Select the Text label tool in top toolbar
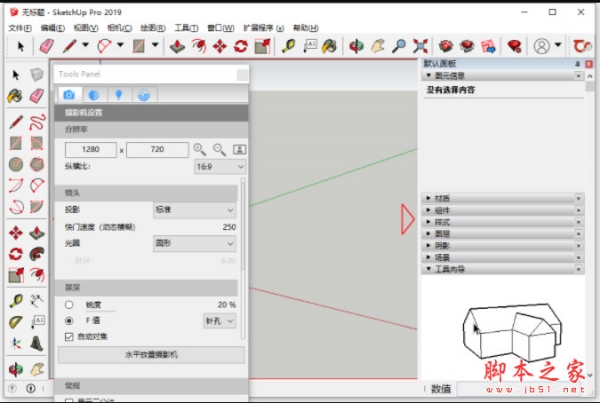The width and height of the screenshot is (600, 403). (x=310, y=46)
